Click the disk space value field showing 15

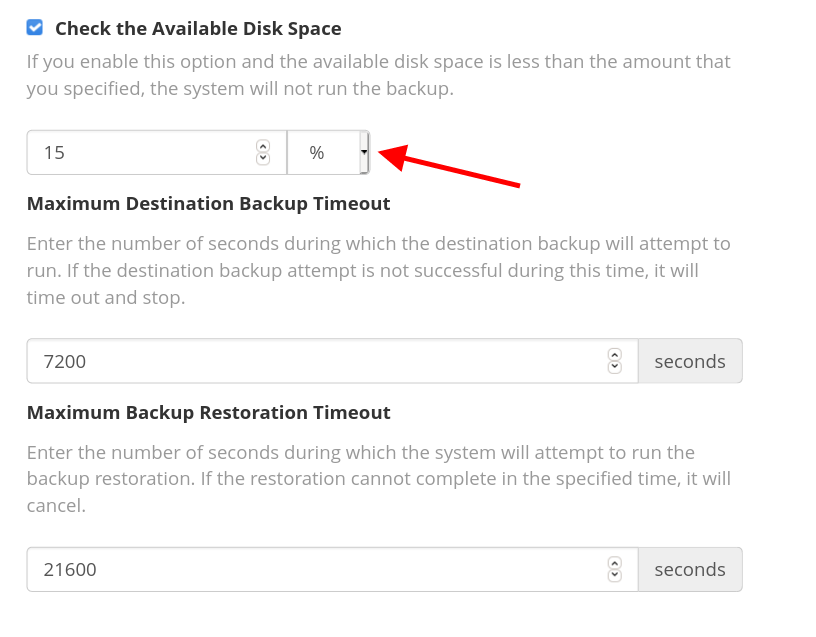[x=140, y=153]
